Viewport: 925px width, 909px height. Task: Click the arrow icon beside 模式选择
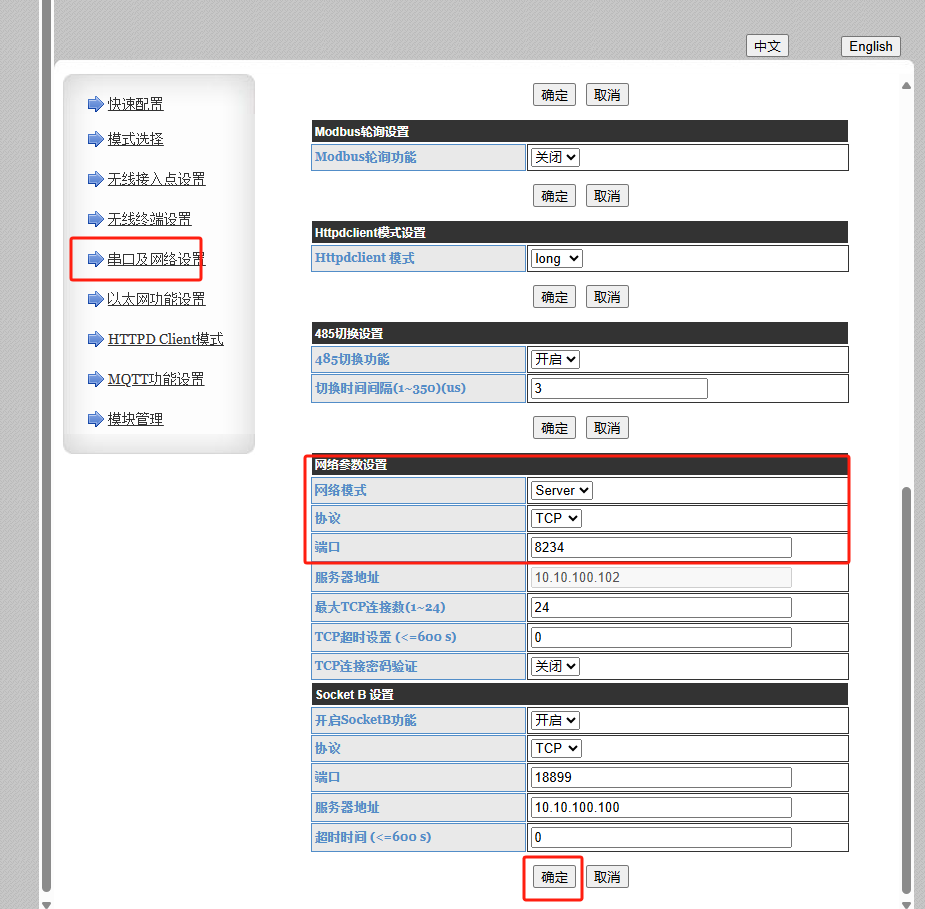point(95,139)
